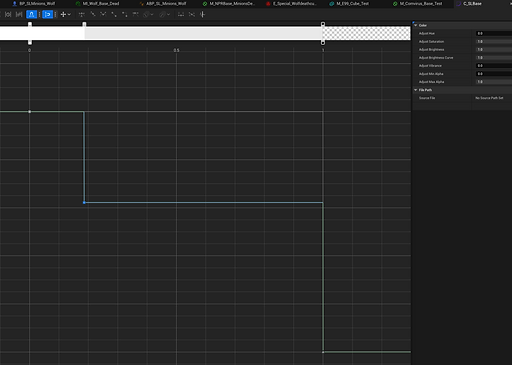Click the post-infinity extrapolation icon

click(x=162, y=14)
